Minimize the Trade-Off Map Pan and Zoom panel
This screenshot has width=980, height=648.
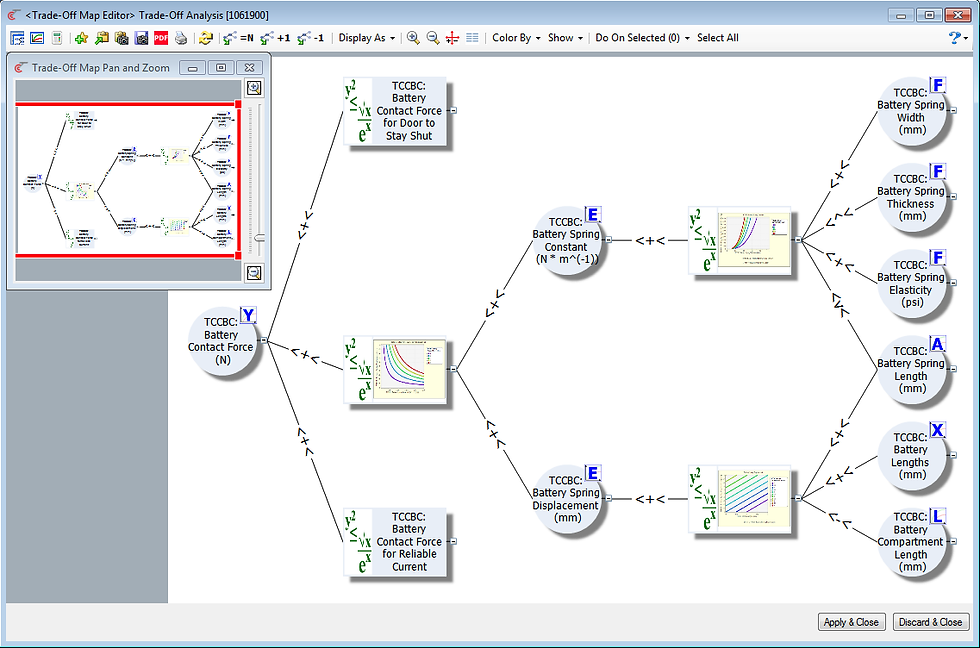pyautogui.click(x=192, y=67)
